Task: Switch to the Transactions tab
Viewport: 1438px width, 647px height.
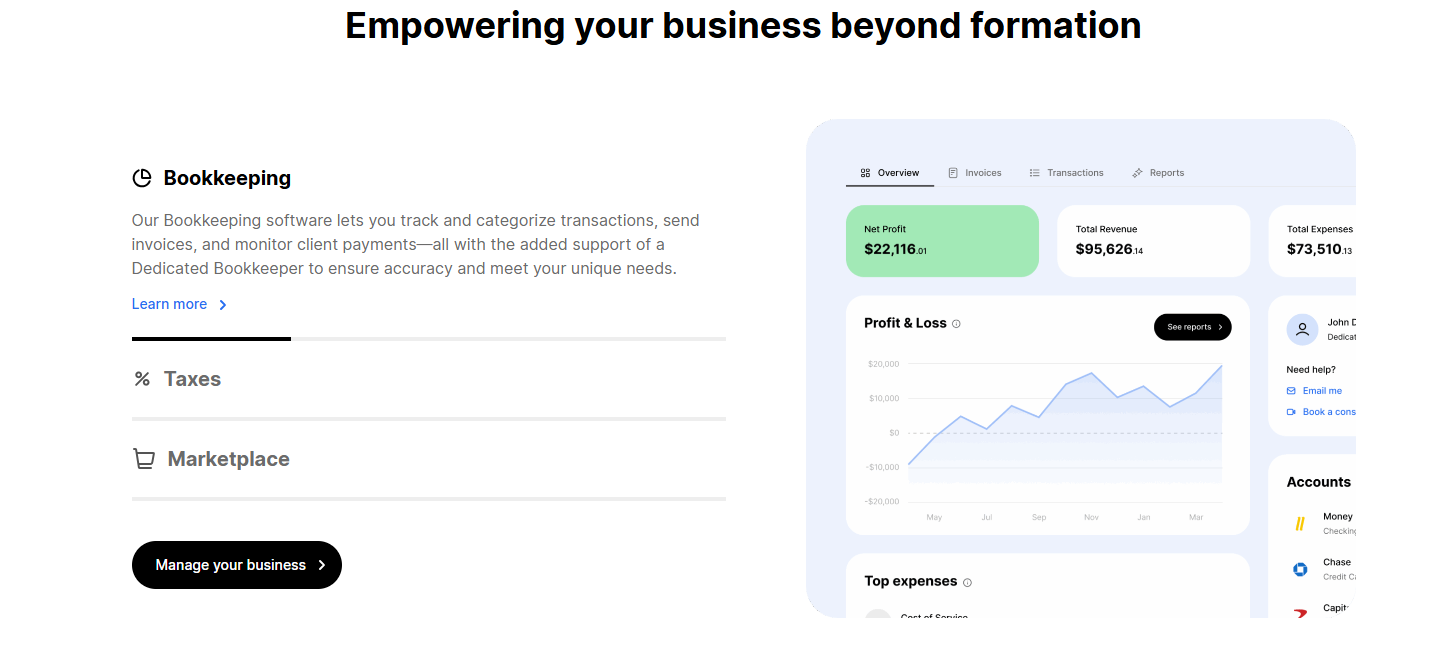Action: [1066, 173]
